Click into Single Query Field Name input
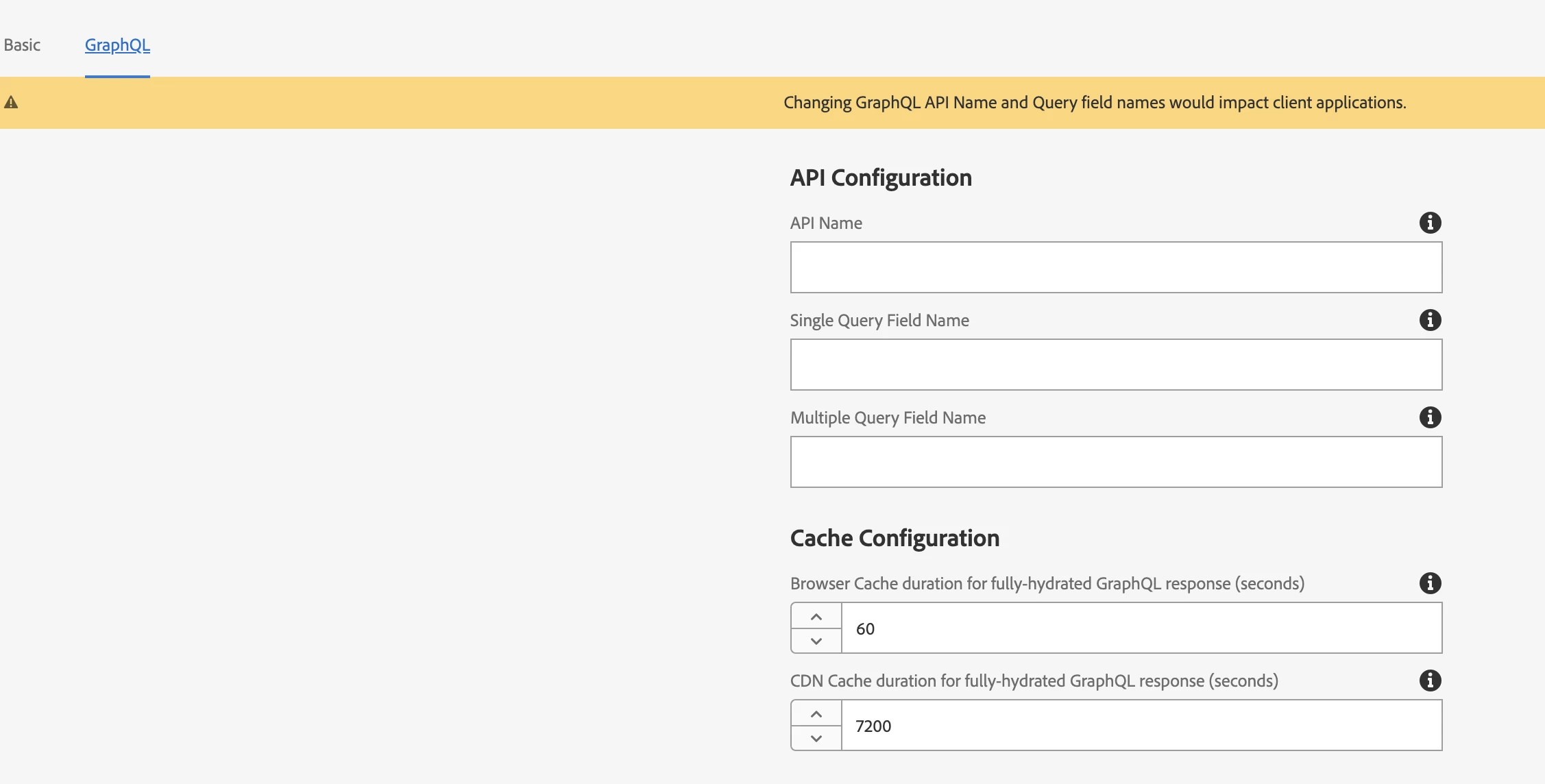Screen dimensions: 1545x784 coord(1116,365)
